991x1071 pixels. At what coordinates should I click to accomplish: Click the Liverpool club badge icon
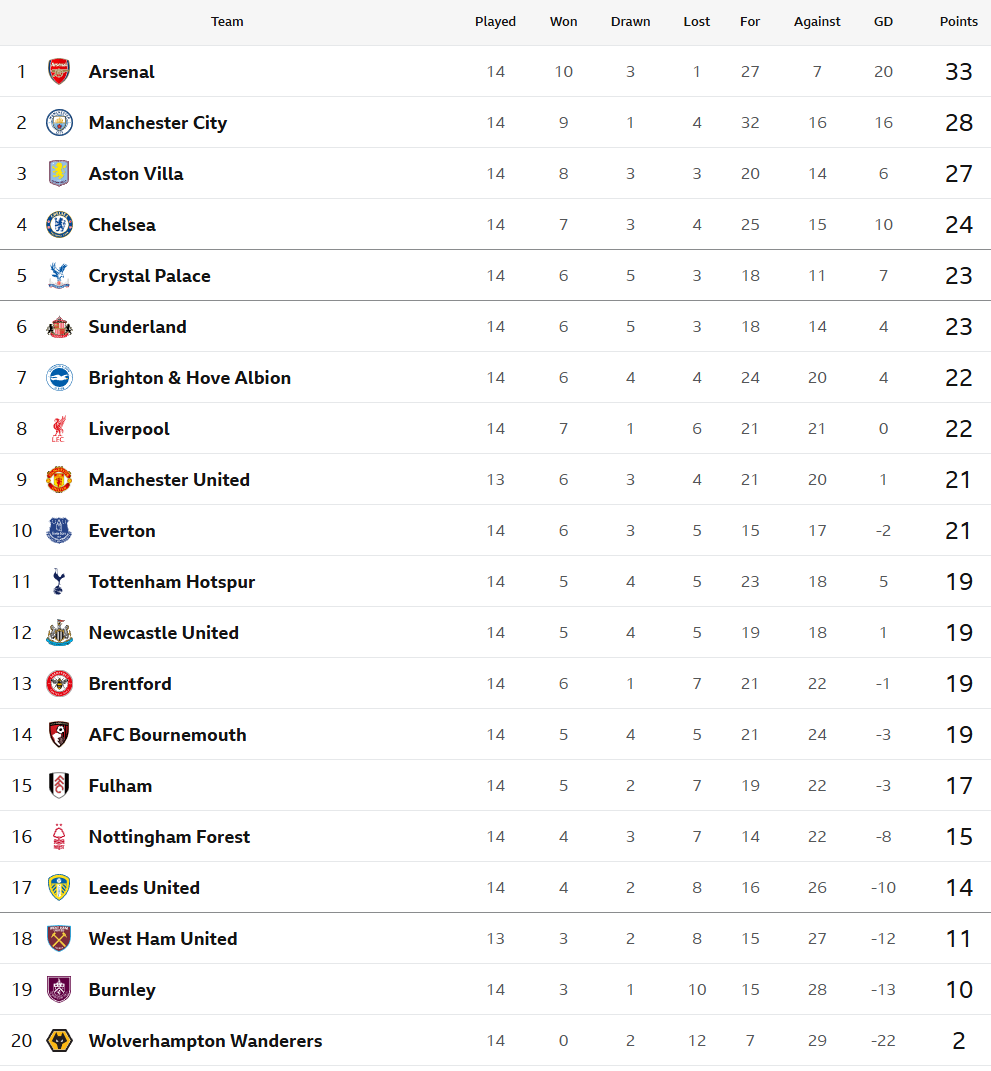coord(59,429)
